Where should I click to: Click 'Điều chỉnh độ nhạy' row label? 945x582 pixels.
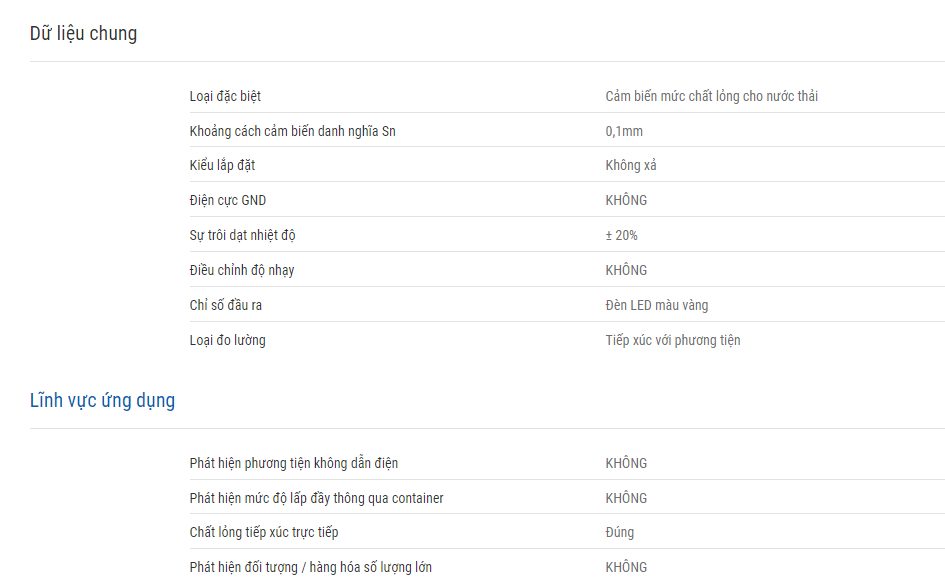coord(242,271)
